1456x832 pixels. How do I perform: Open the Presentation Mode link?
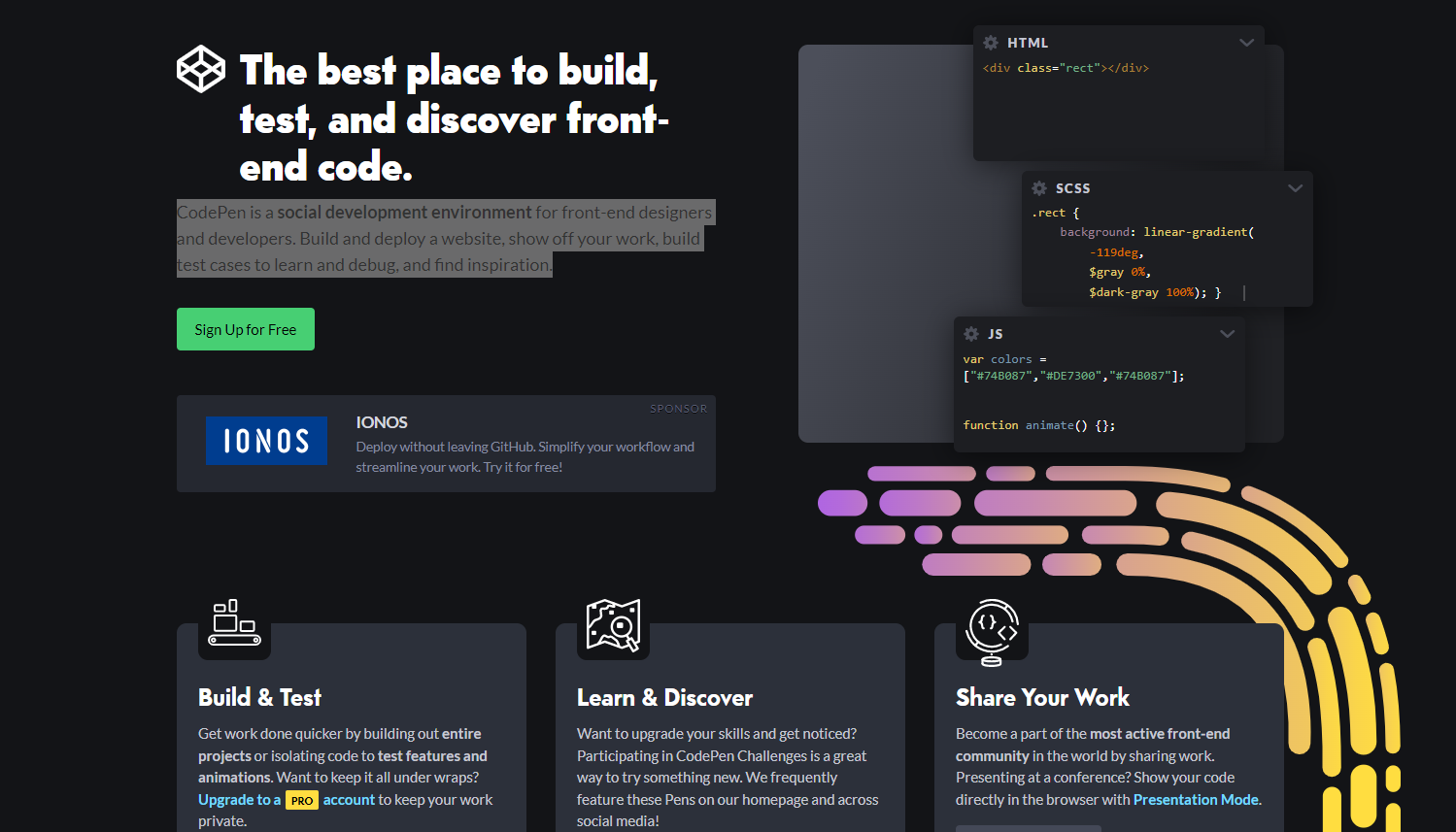1196,800
